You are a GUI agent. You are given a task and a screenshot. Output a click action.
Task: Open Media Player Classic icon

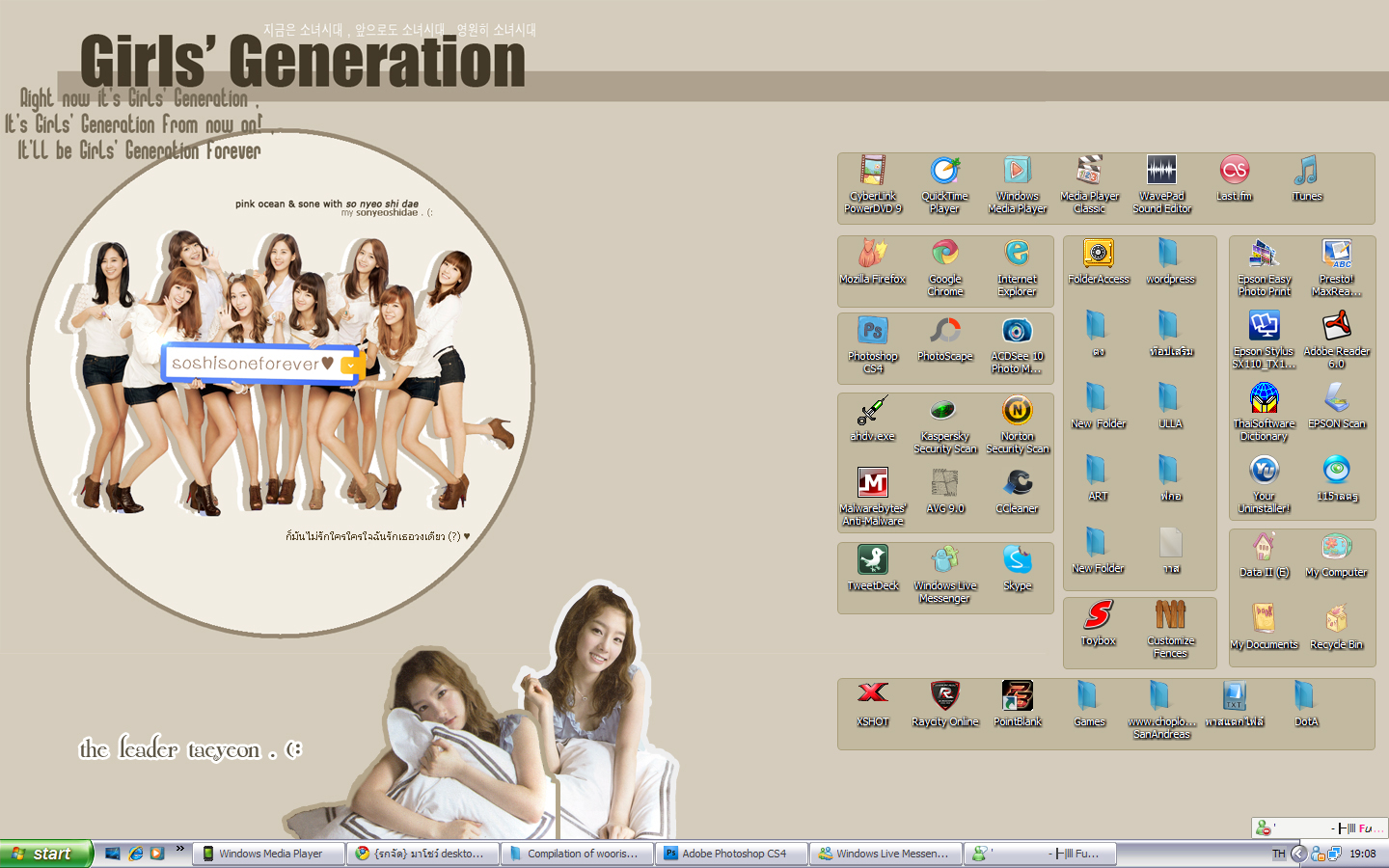tap(1090, 184)
